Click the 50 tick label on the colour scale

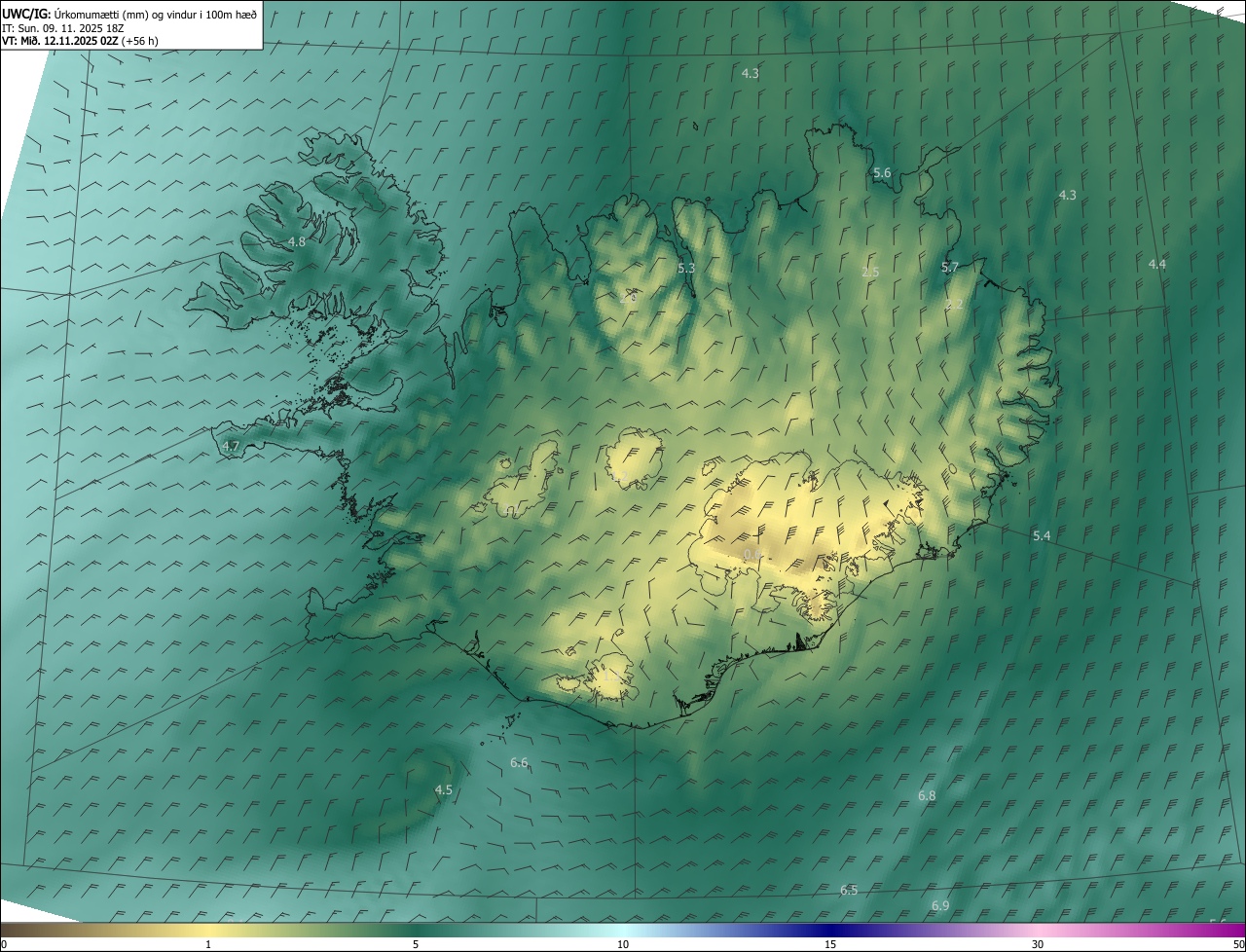tap(1238, 944)
